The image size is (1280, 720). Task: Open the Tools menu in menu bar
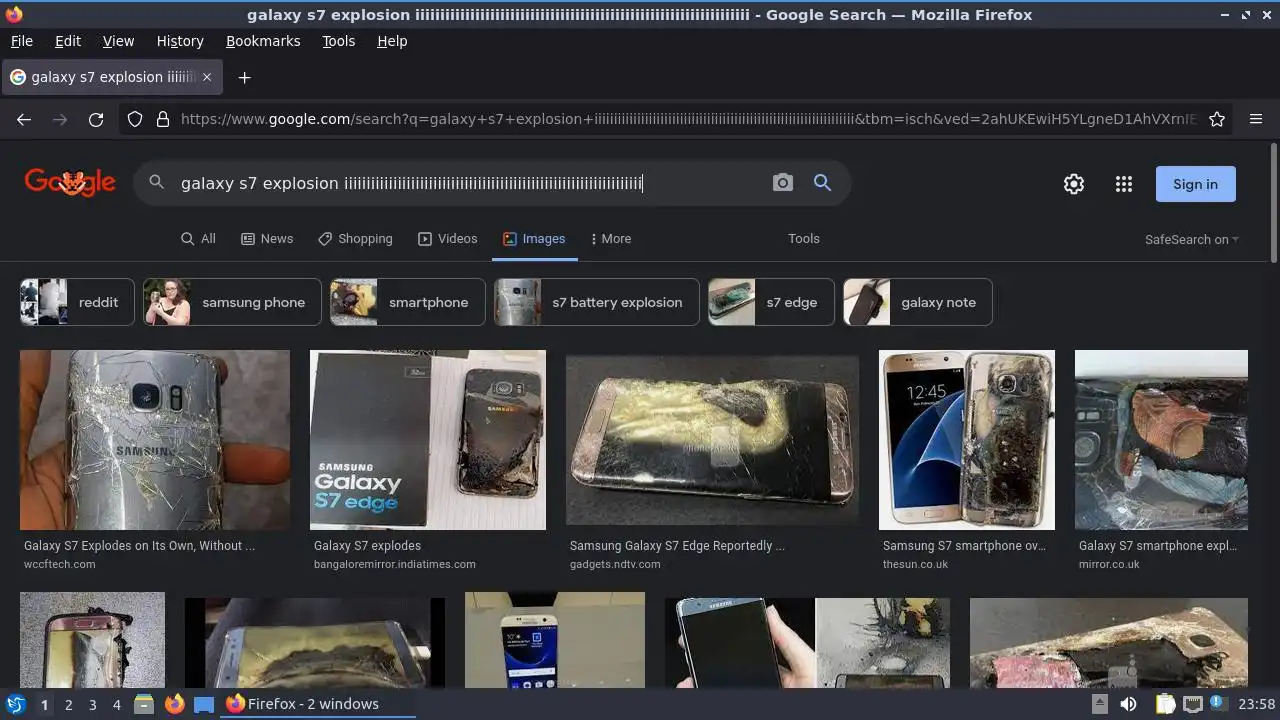point(338,41)
